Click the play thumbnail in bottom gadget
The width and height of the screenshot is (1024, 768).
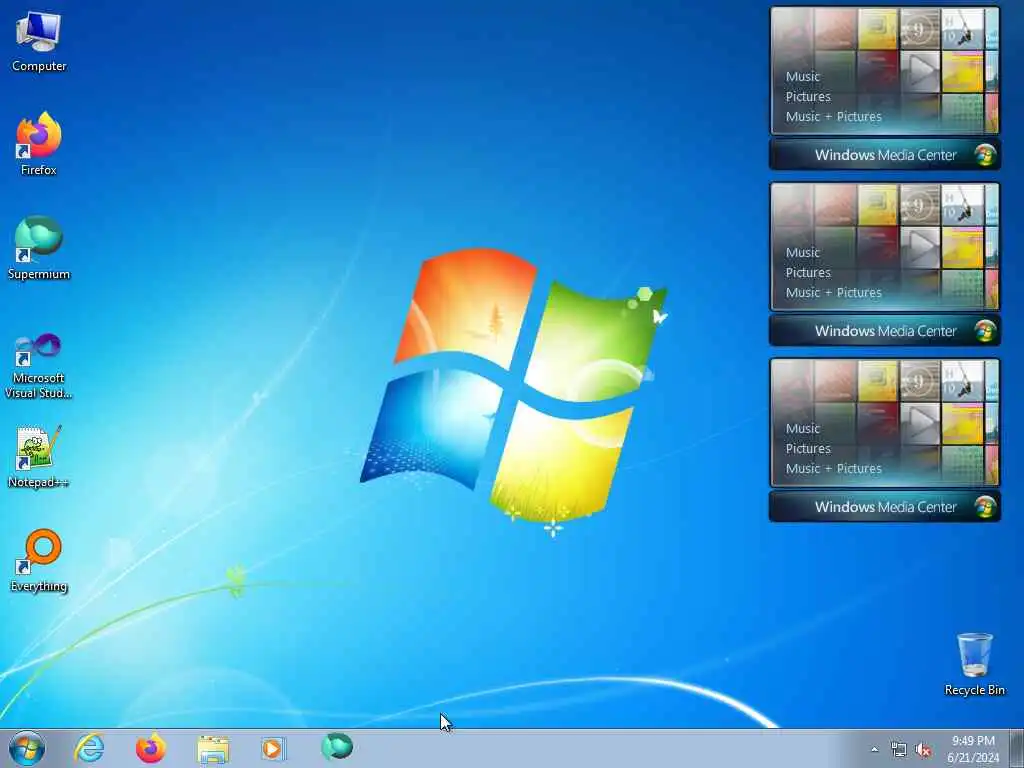pyautogui.click(x=920, y=424)
